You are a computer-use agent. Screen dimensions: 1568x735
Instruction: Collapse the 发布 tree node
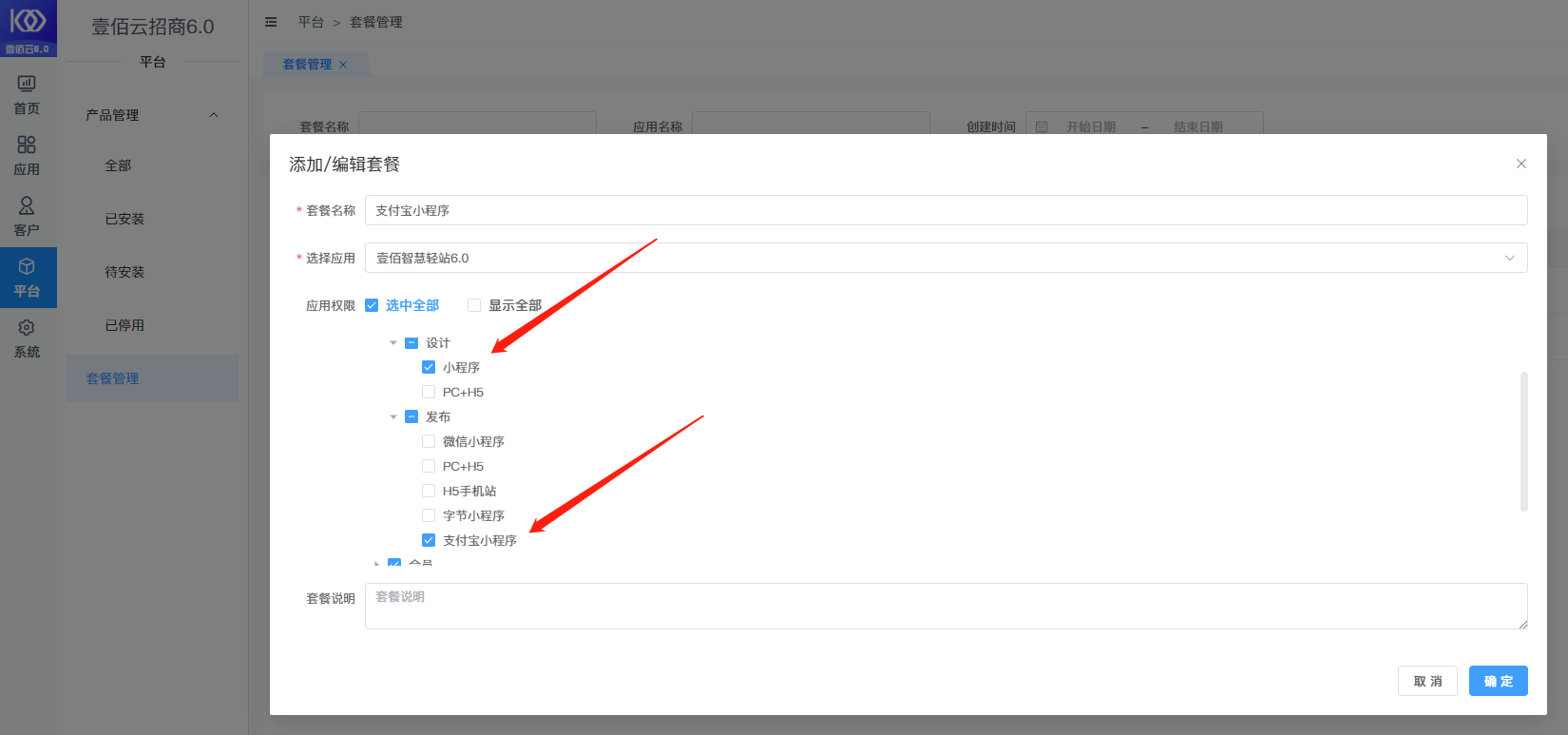tap(393, 417)
